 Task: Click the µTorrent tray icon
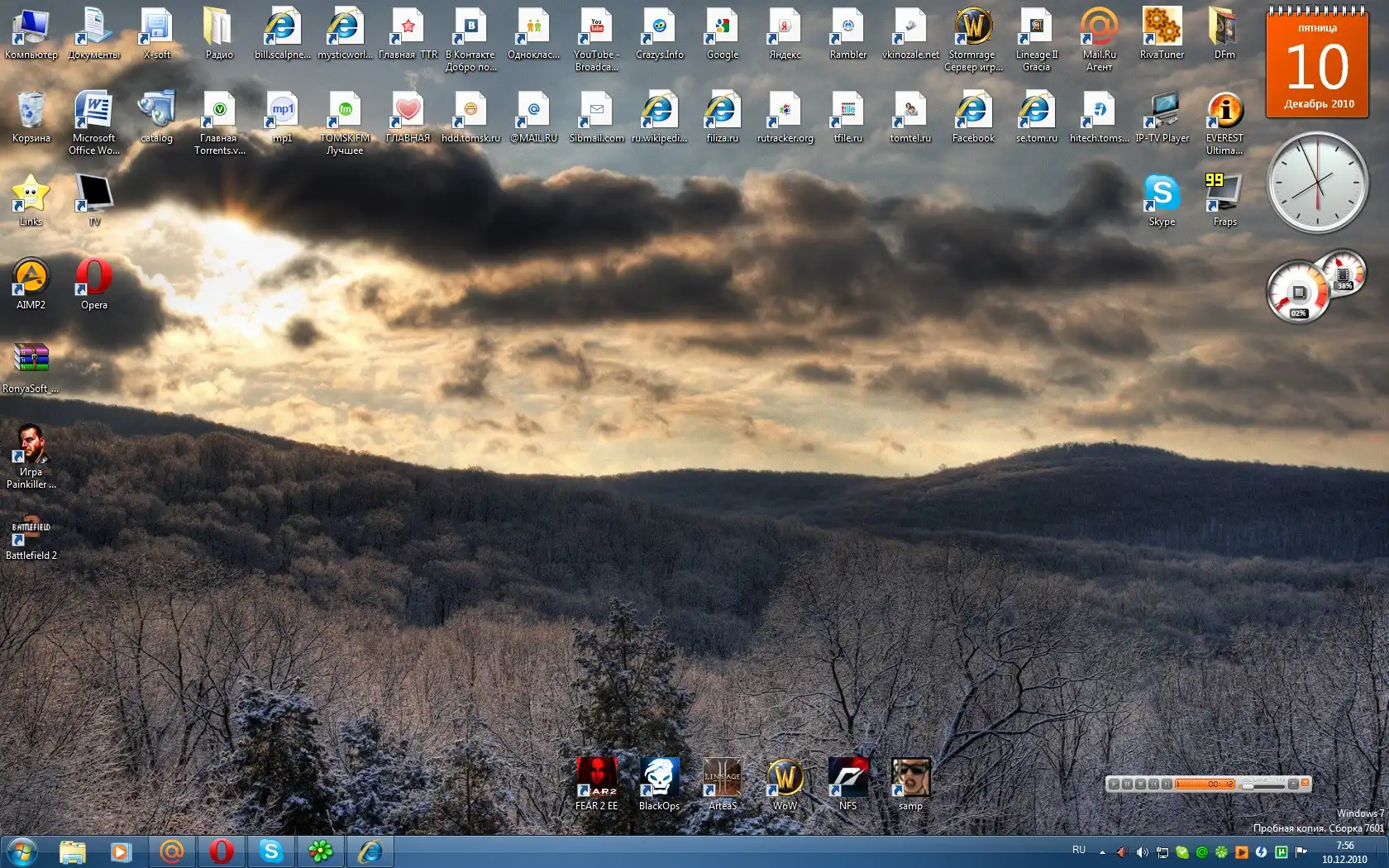coord(1282,851)
